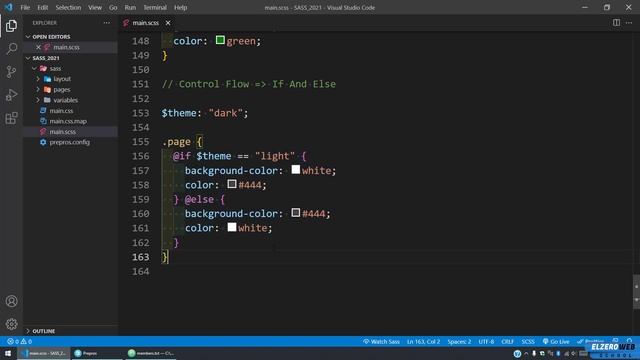Screen dimensions: 640x360
Task: Open the Terminal menu
Action: click(155, 7)
